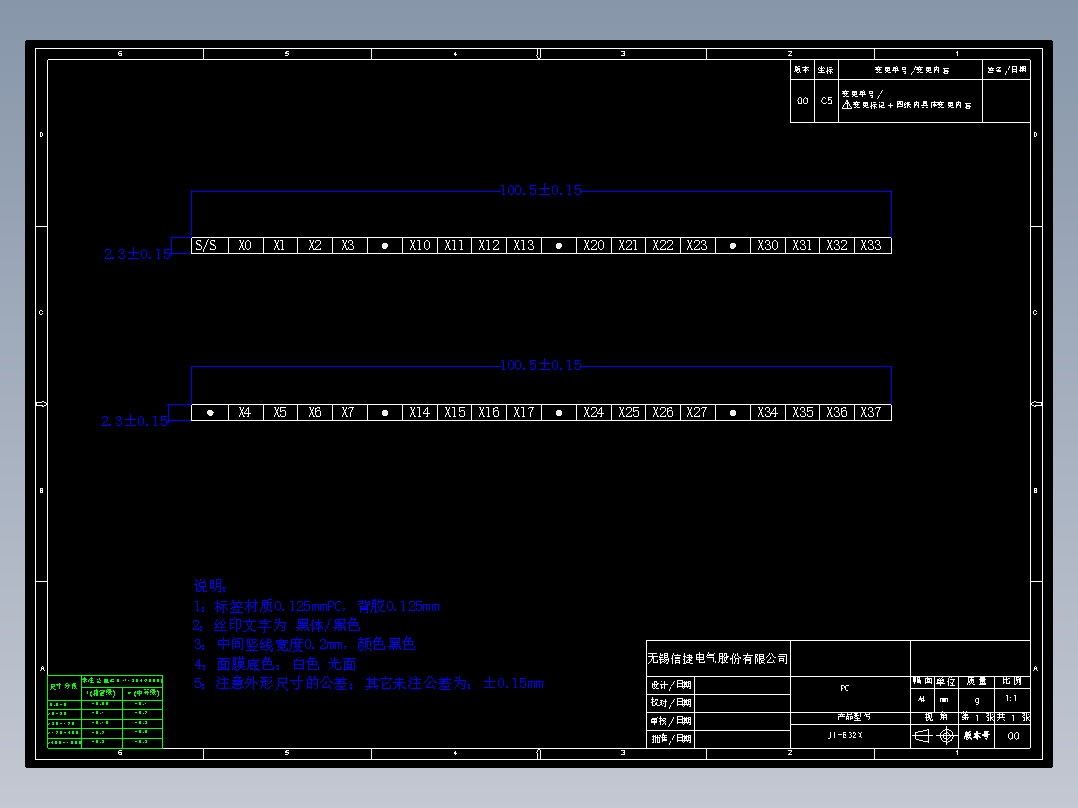
Task: Select the X7 label cell
Action: 350,413
